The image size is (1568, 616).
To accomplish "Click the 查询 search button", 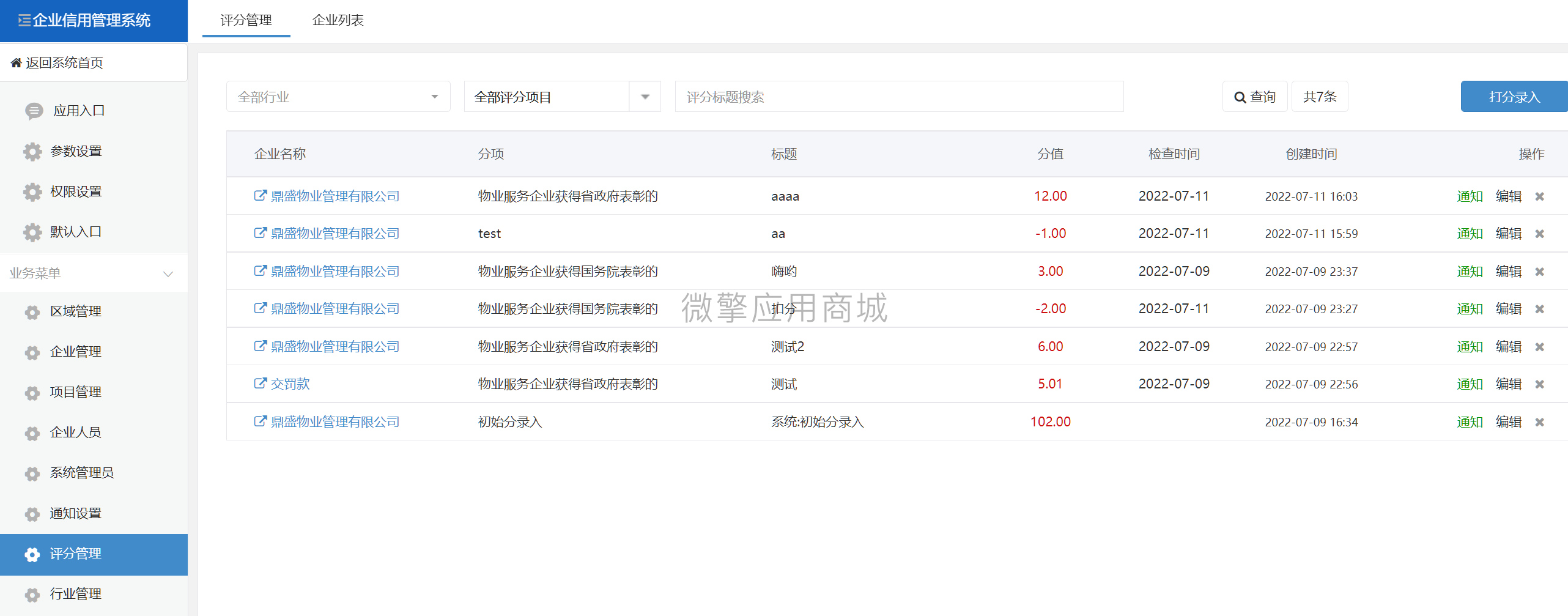I will (x=1255, y=97).
